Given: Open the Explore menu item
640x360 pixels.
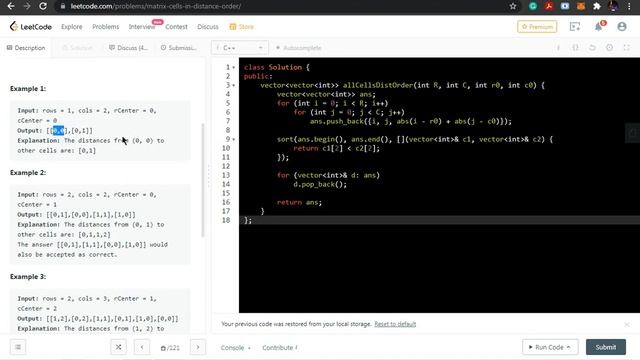Looking at the screenshot, I should (72, 27).
